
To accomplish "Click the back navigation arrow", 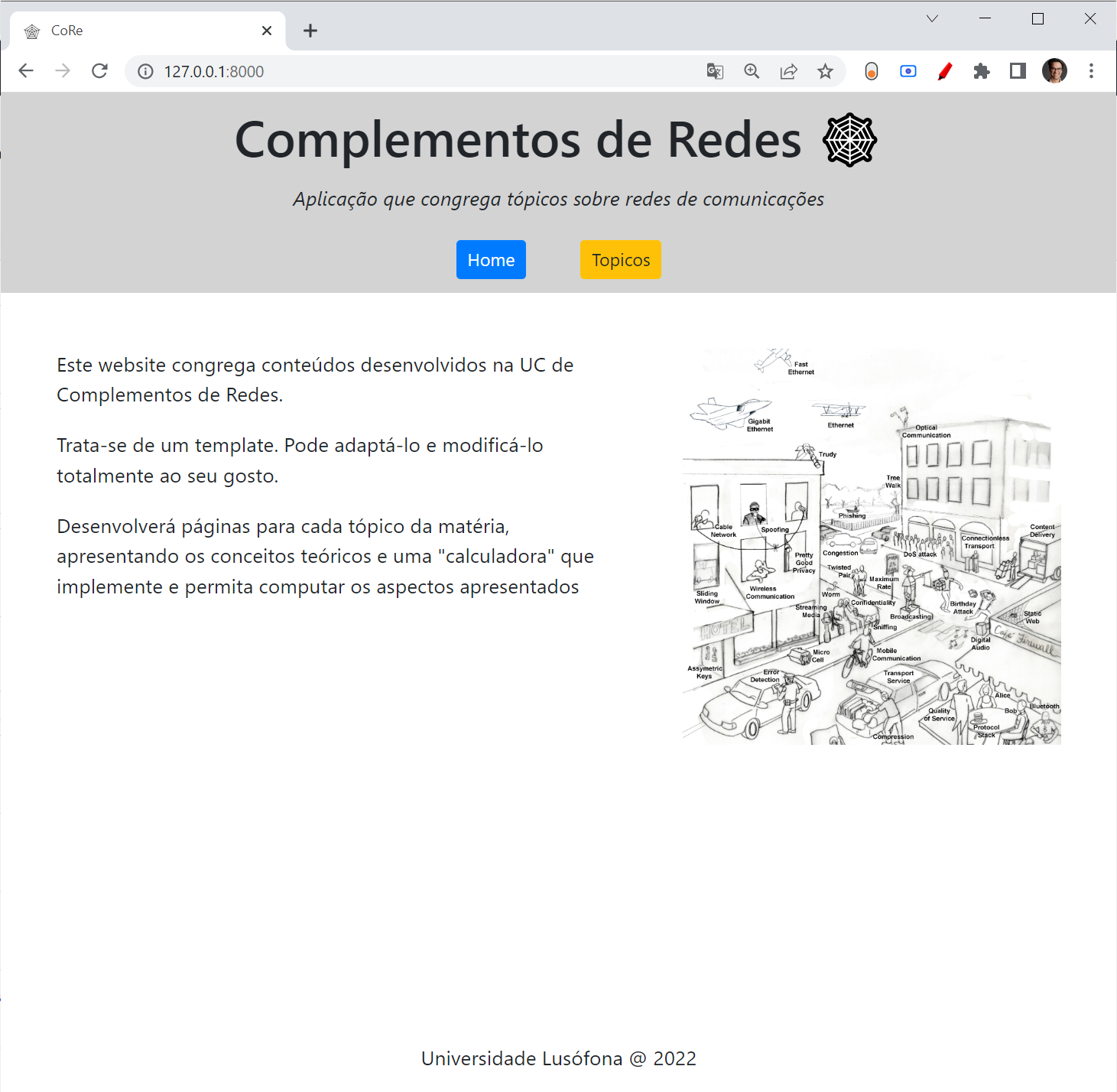I will [x=26, y=71].
